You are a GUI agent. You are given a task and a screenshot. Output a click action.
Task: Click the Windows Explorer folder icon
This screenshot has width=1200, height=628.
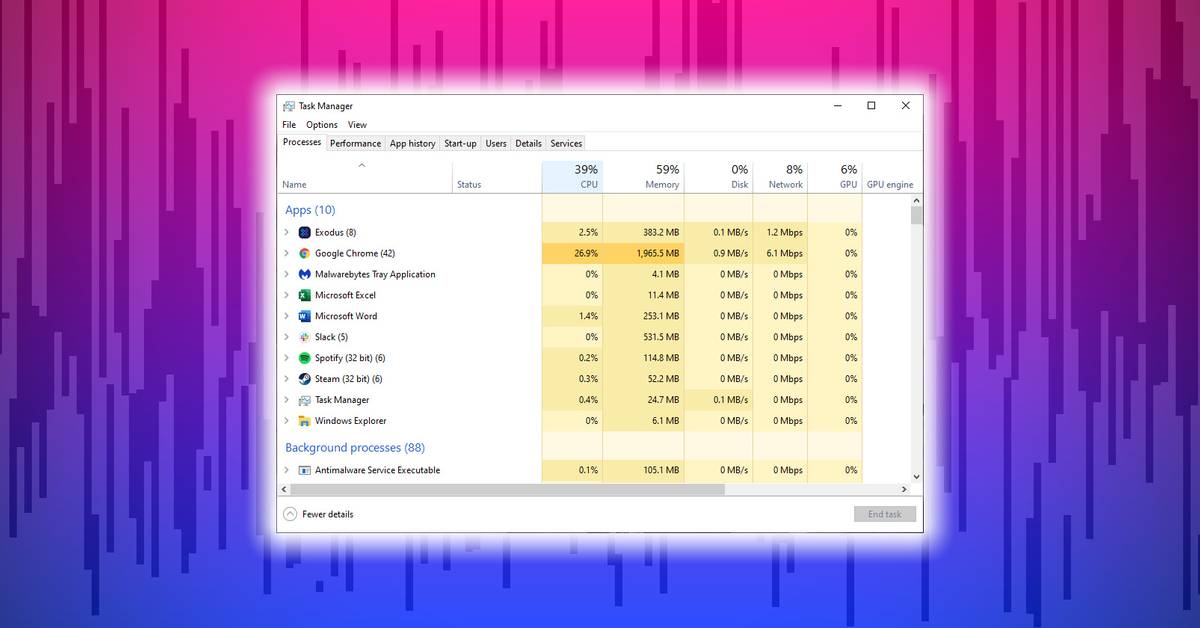[x=305, y=421]
